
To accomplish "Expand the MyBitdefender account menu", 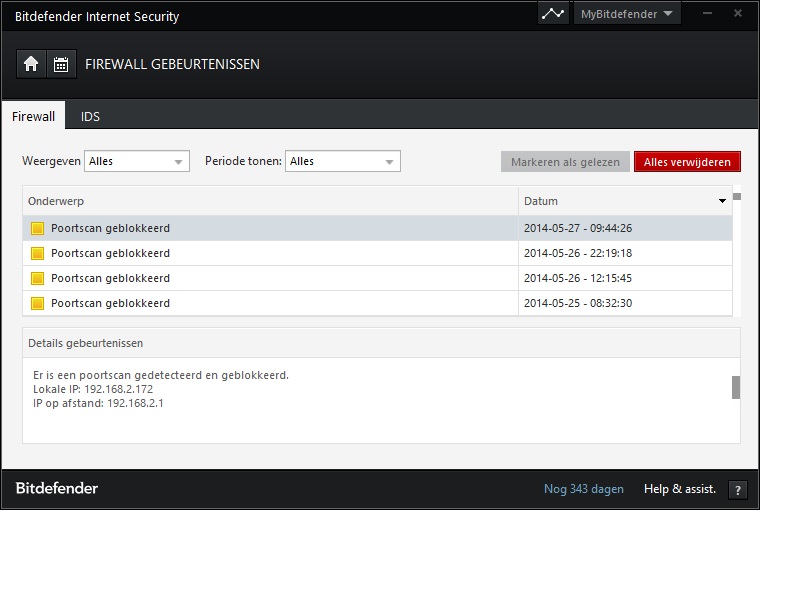I will pyautogui.click(x=627, y=14).
